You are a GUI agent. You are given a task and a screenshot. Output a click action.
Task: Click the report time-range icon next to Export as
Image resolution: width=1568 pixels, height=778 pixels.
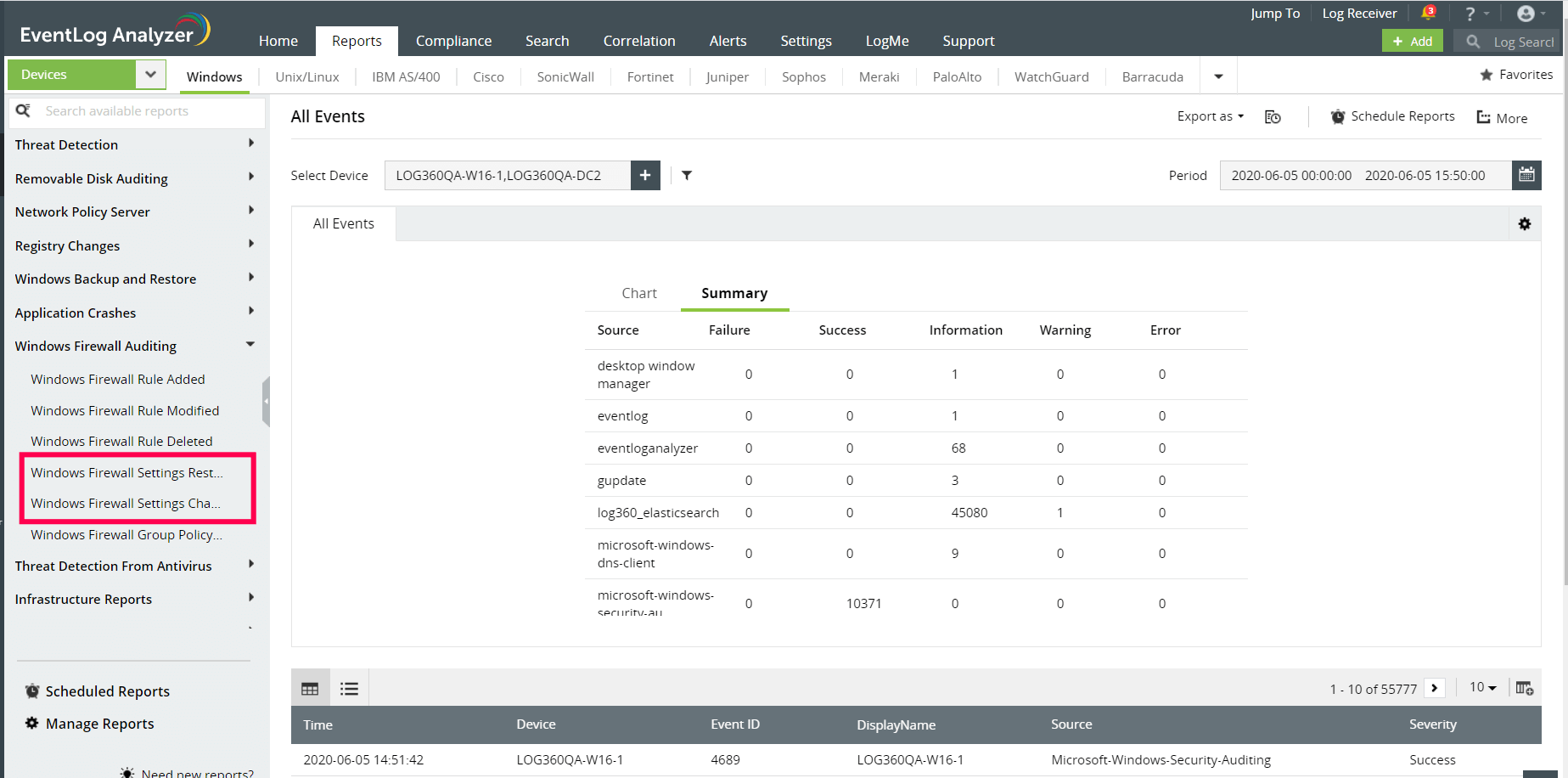[1273, 116]
